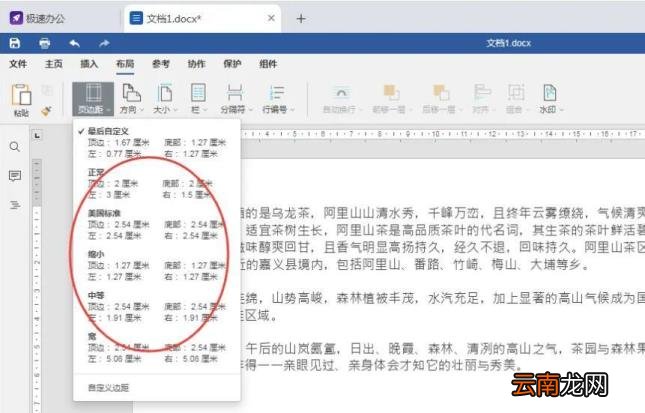Screen dimensions: 645x413
Task: Click the copy icon beside paste
Action: click(x=46, y=90)
